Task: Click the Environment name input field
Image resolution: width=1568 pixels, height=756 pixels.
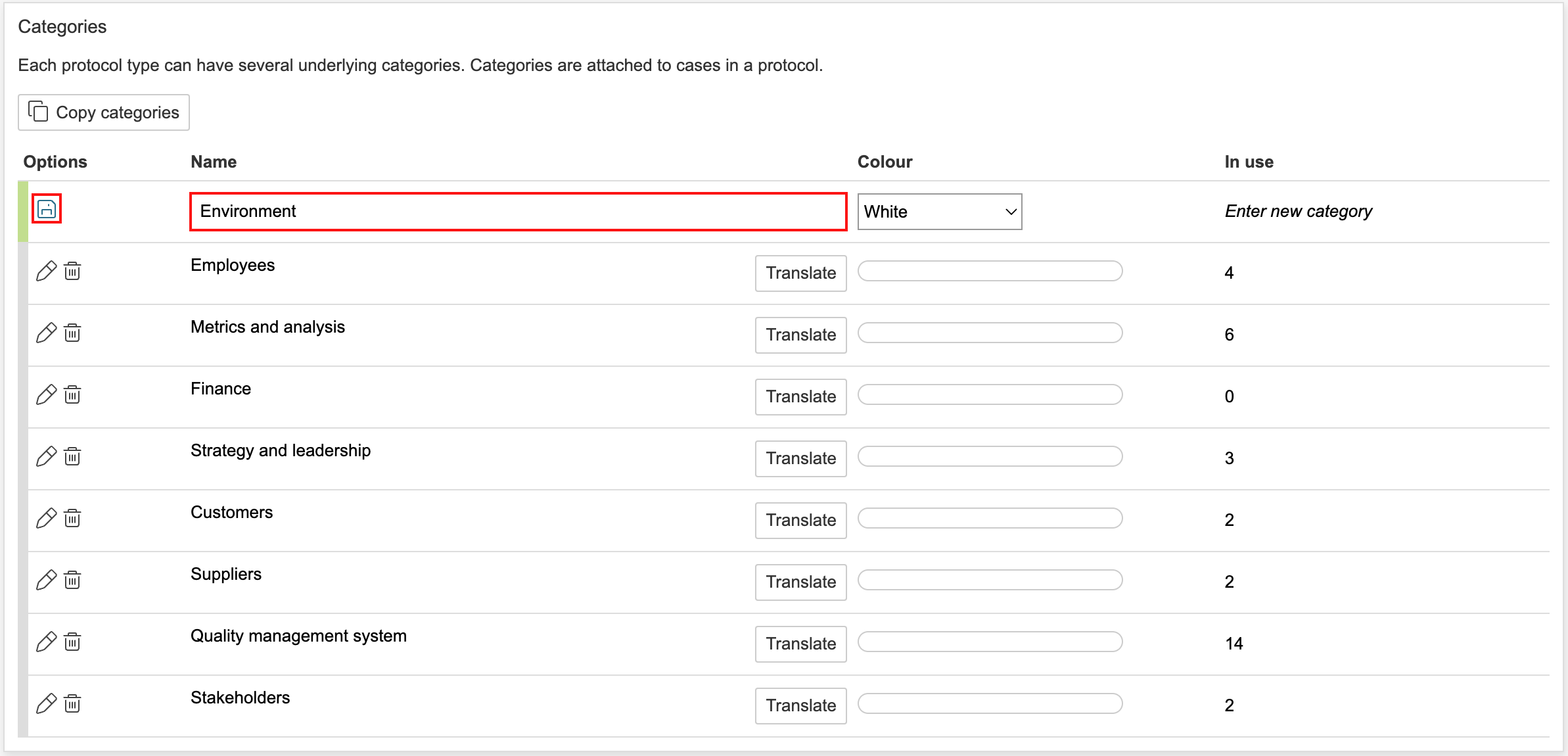Action: tap(518, 212)
